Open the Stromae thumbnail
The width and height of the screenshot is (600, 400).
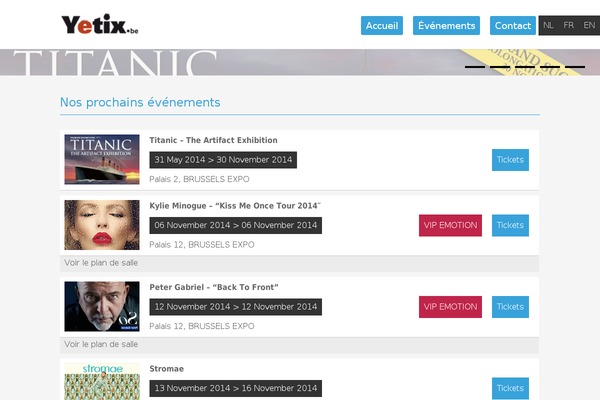pyautogui.click(x=102, y=381)
